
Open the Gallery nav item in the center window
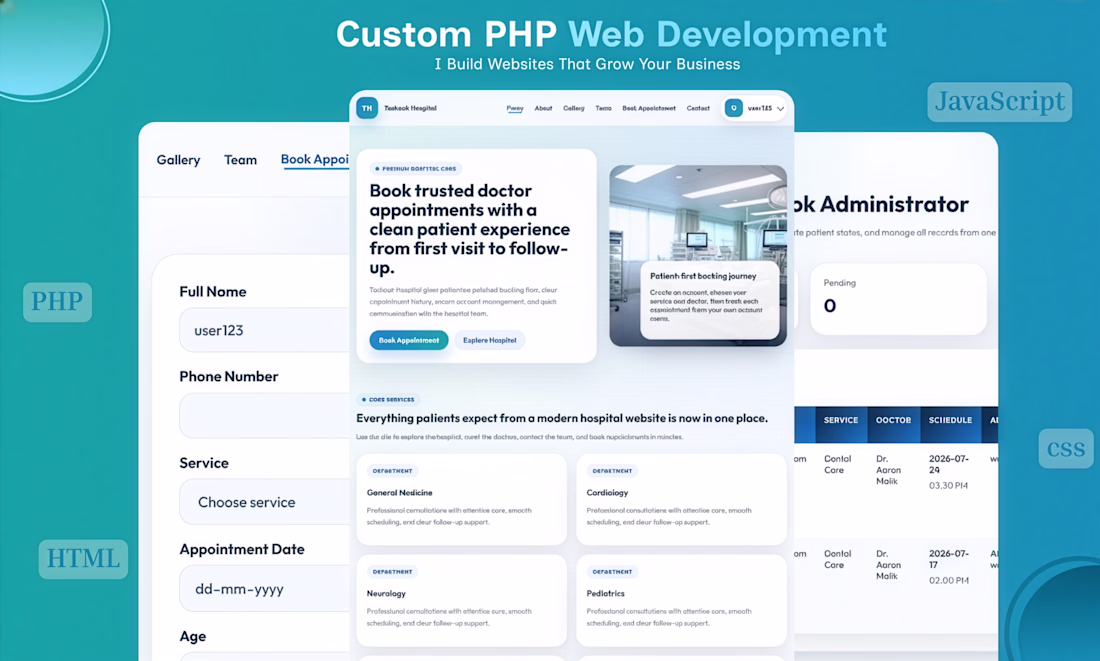(x=573, y=108)
